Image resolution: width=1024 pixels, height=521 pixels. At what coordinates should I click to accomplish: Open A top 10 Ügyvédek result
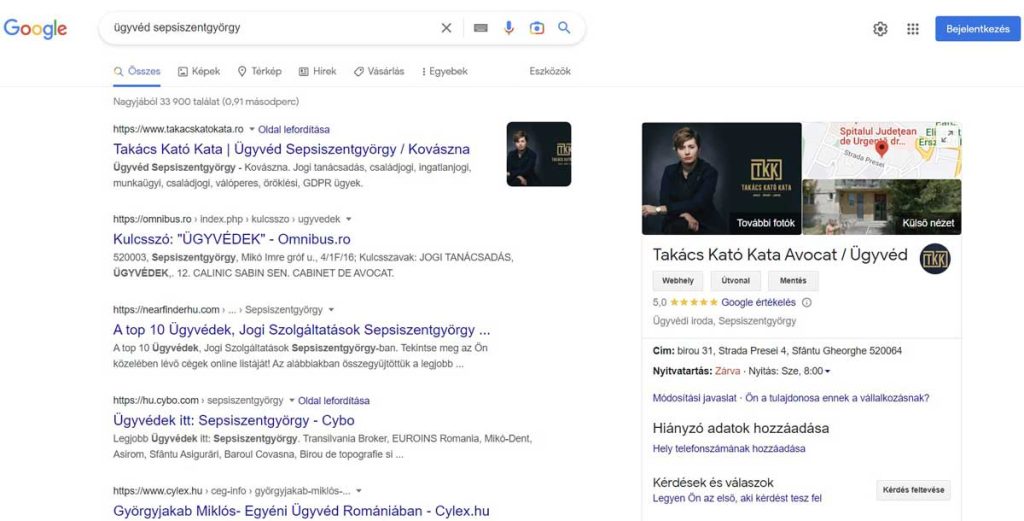point(302,329)
